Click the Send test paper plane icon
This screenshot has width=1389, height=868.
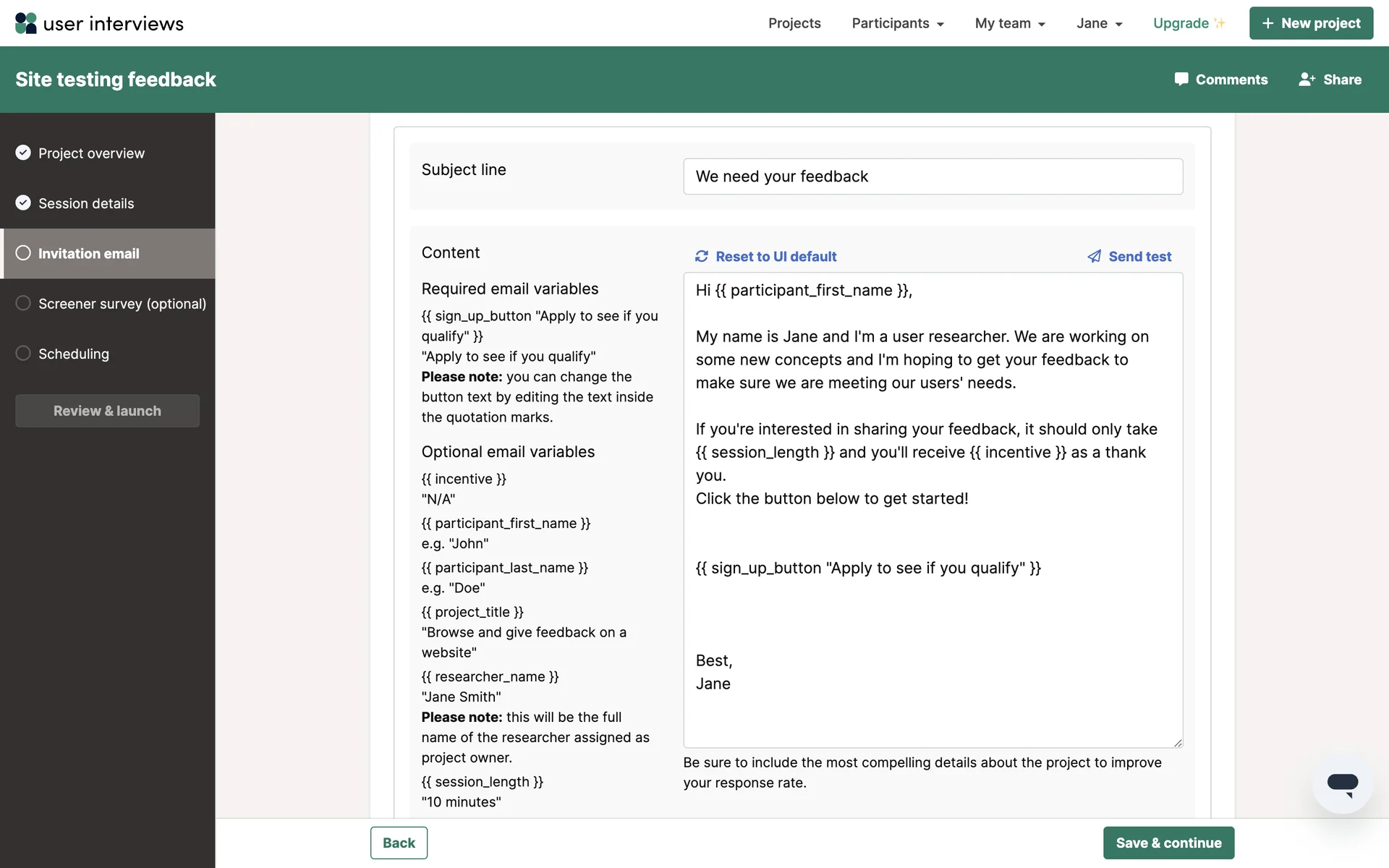(1095, 256)
